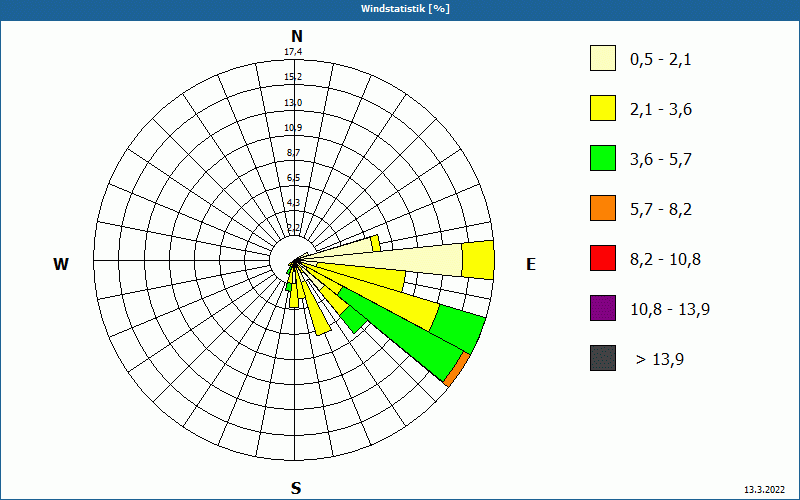Select the legend label > 13,9

point(660,360)
